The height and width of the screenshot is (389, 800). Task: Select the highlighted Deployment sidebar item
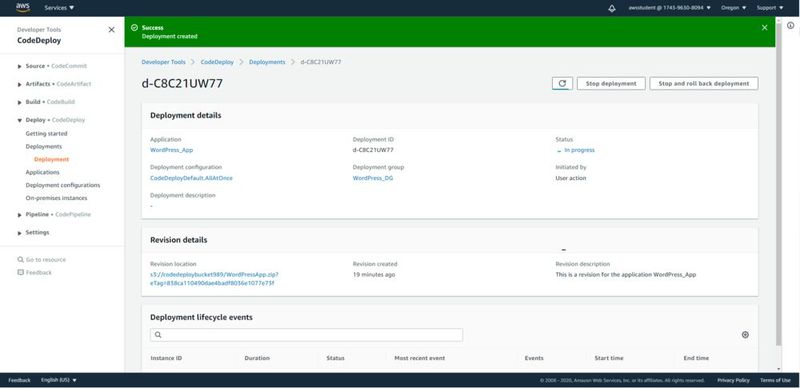[x=52, y=159]
